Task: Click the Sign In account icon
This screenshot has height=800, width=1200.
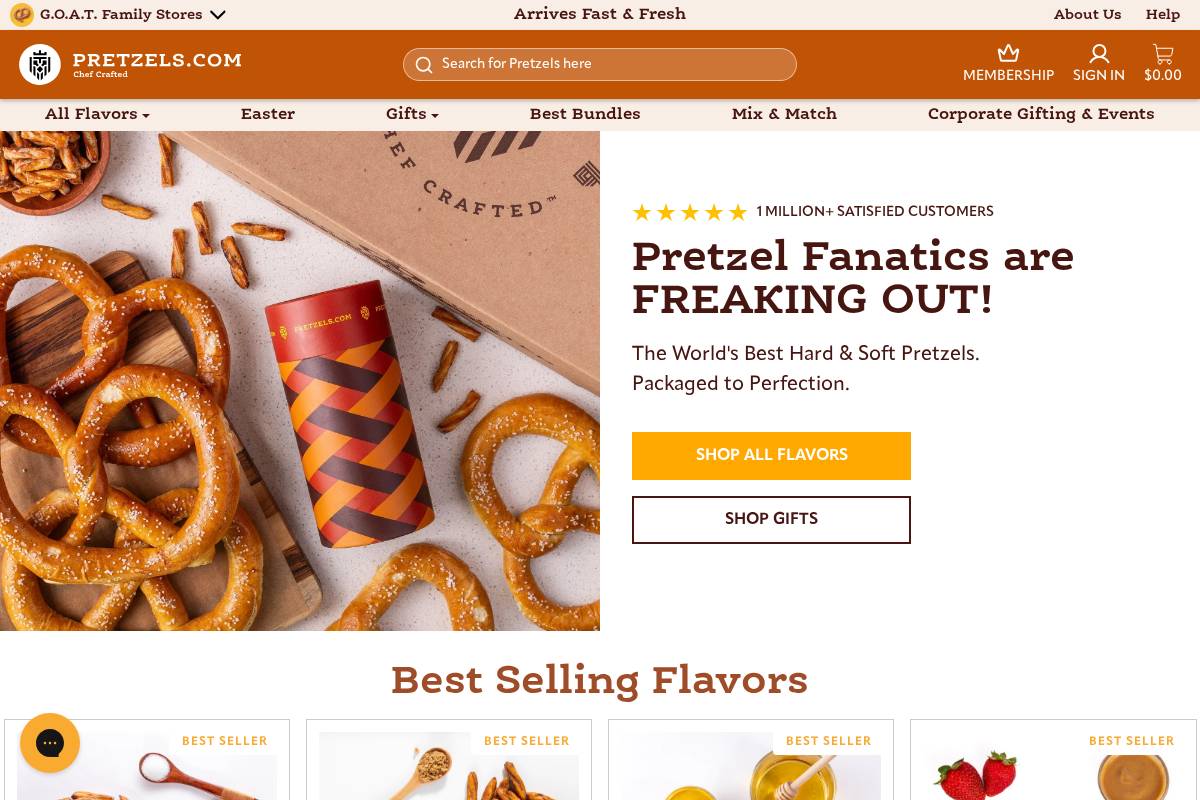Action: 1098,54
